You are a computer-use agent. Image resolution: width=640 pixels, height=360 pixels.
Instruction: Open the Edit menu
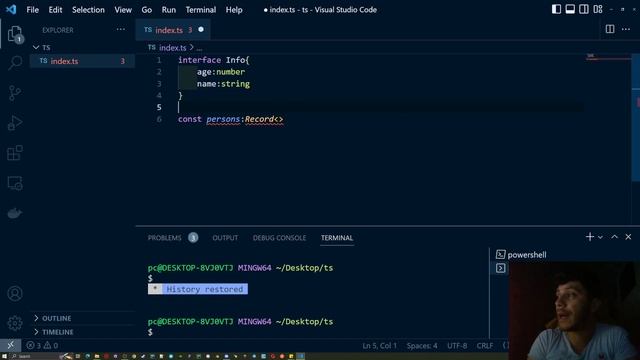tap(55, 10)
